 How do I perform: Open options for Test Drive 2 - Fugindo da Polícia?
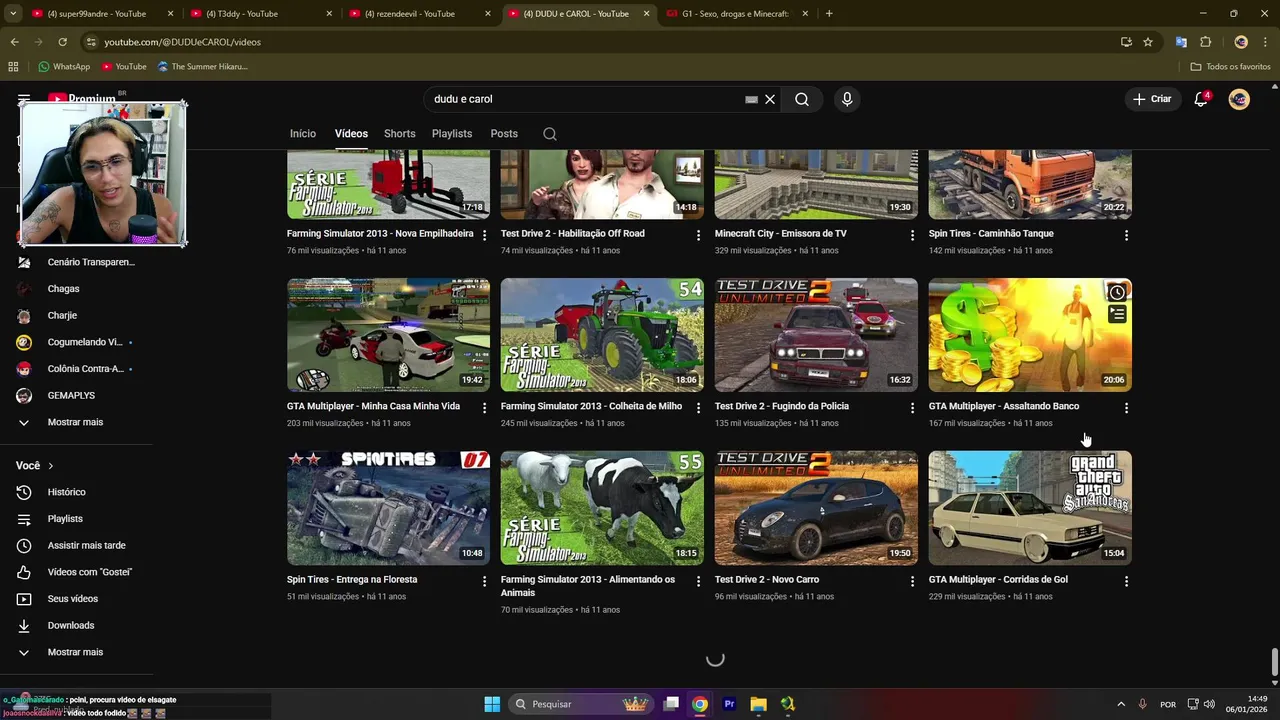click(x=912, y=408)
